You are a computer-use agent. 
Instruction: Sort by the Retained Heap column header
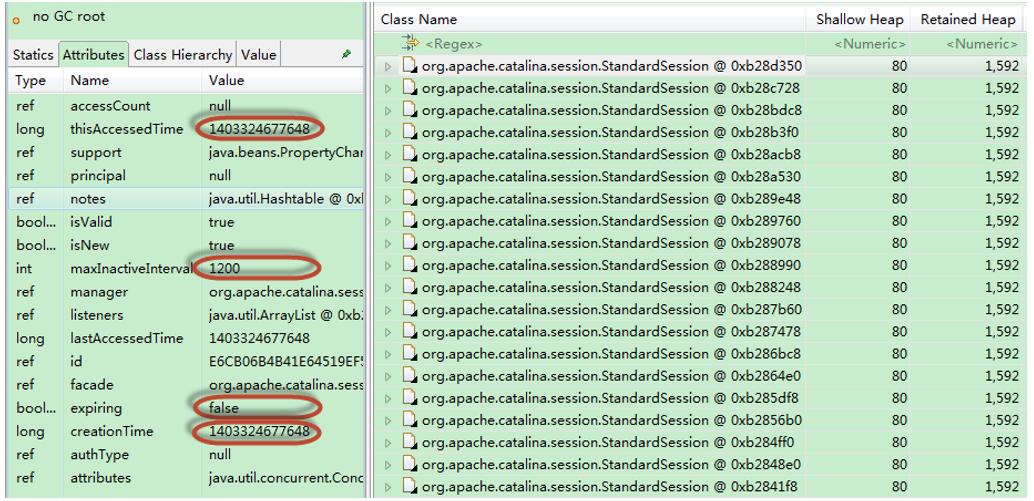(x=967, y=19)
